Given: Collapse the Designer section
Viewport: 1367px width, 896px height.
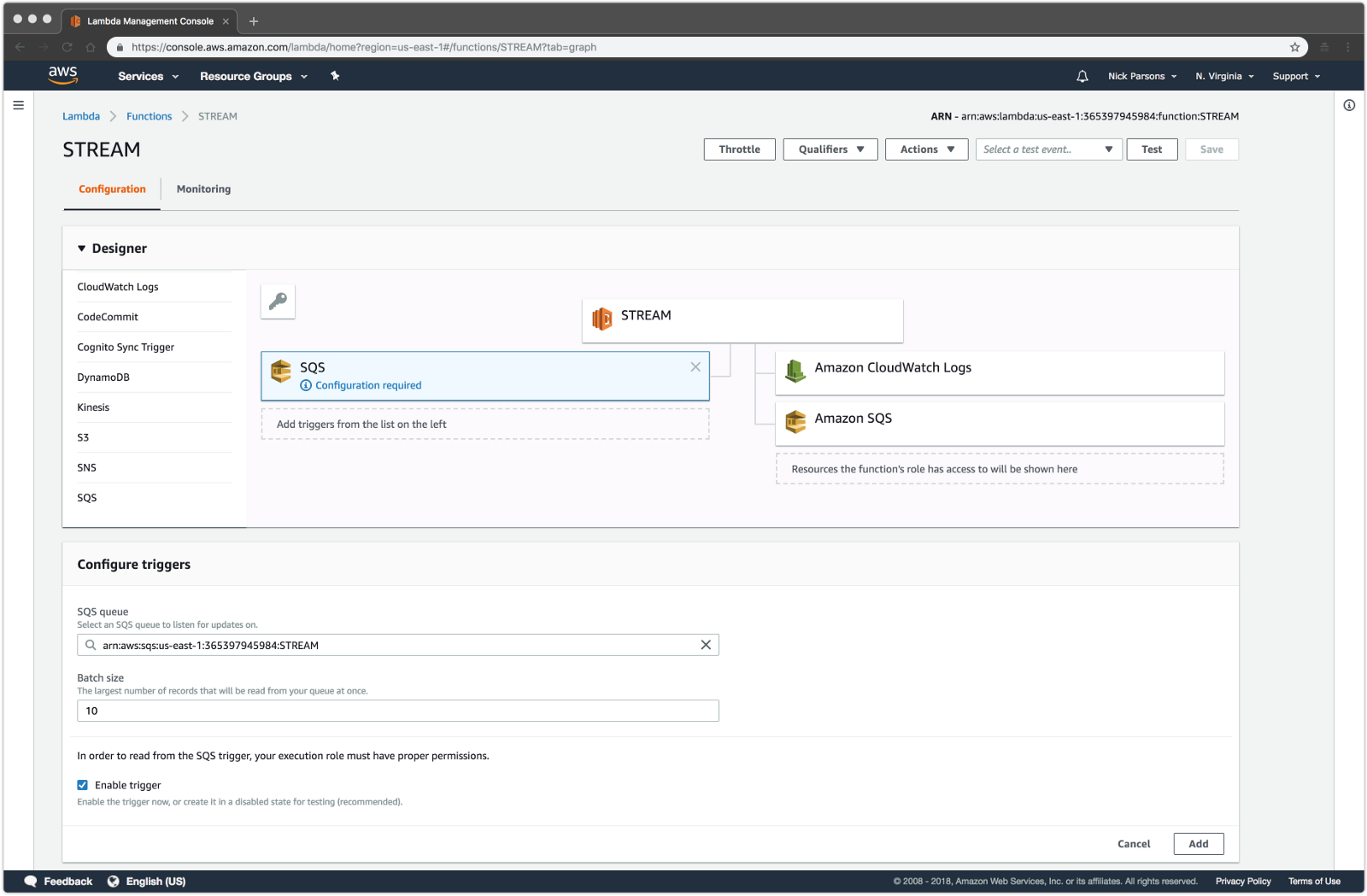Looking at the screenshot, I should coord(82,249).
